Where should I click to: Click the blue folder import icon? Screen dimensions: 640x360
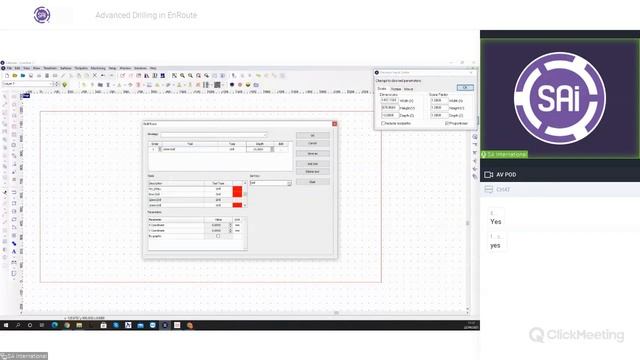(x=23, y=76)
